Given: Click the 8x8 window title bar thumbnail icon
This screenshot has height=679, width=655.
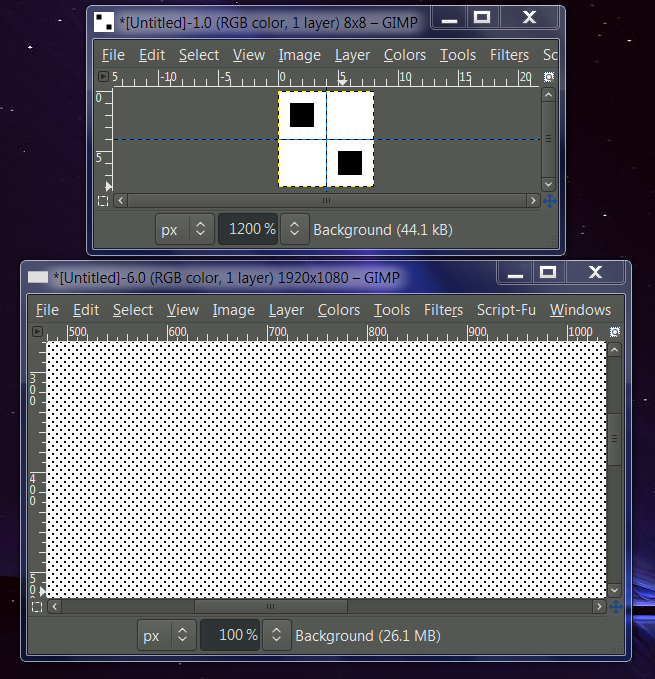Looking at the screenshot, I should coord(104,23).
